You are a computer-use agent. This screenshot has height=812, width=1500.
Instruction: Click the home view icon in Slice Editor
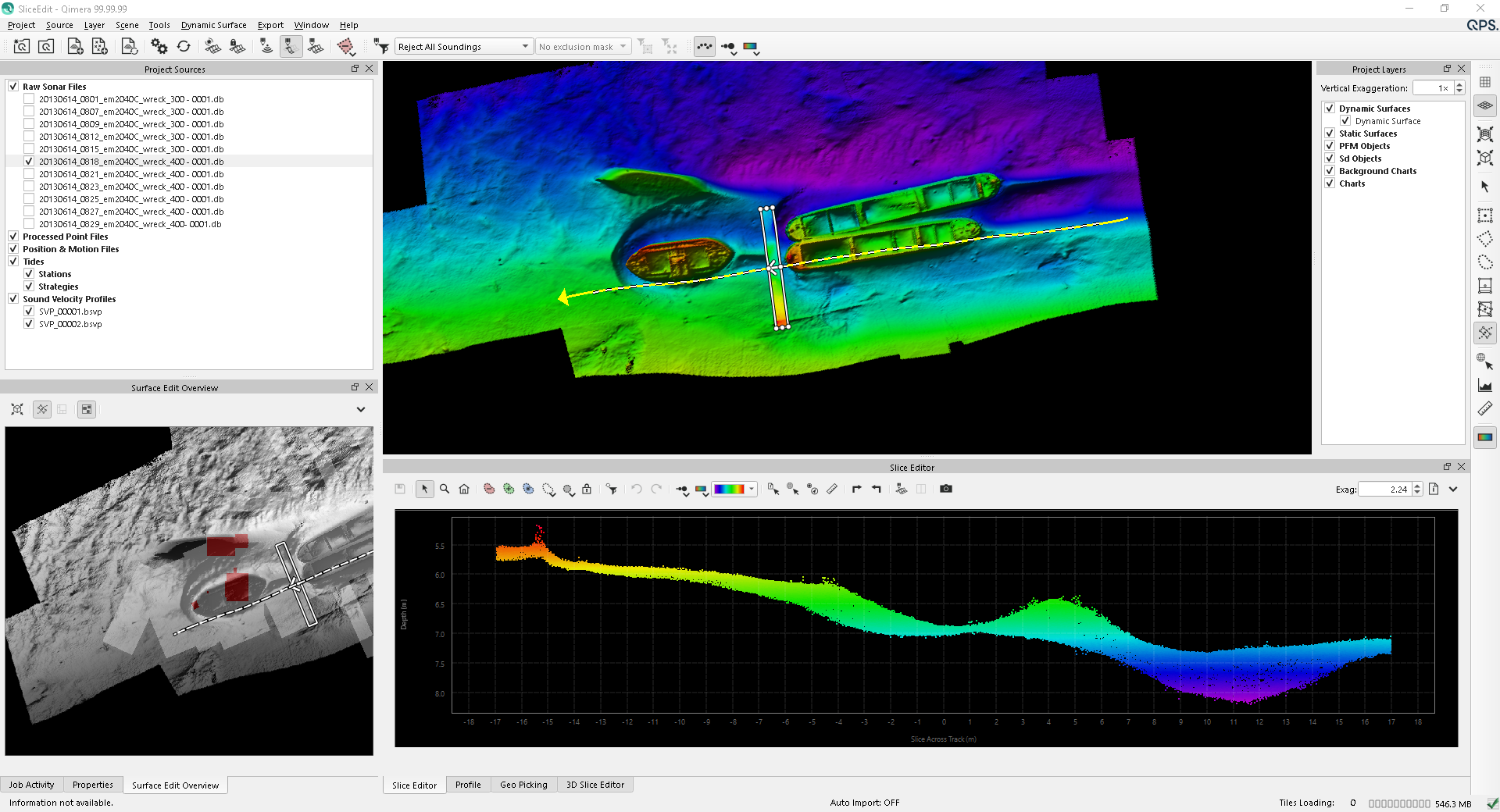click(x=464, y=489)
